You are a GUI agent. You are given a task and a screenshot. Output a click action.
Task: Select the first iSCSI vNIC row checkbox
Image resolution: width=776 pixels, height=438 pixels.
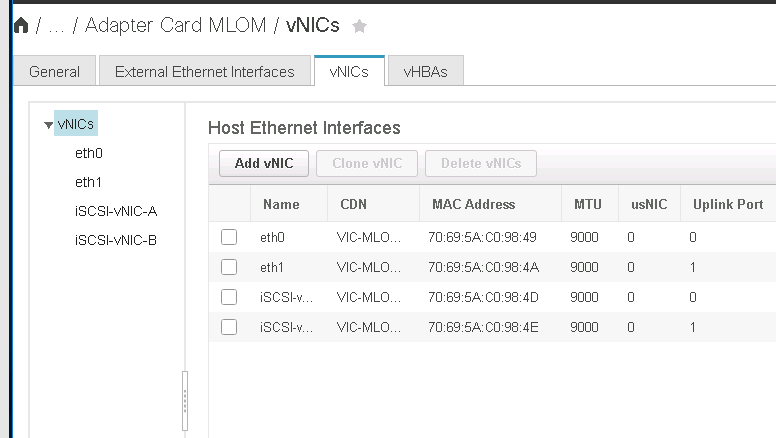click(x=229, y=297)
